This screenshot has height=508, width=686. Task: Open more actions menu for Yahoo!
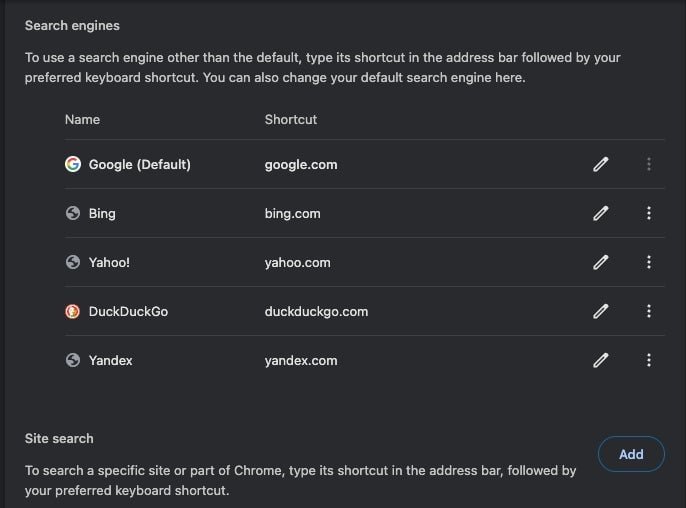[x=649, y=262]
